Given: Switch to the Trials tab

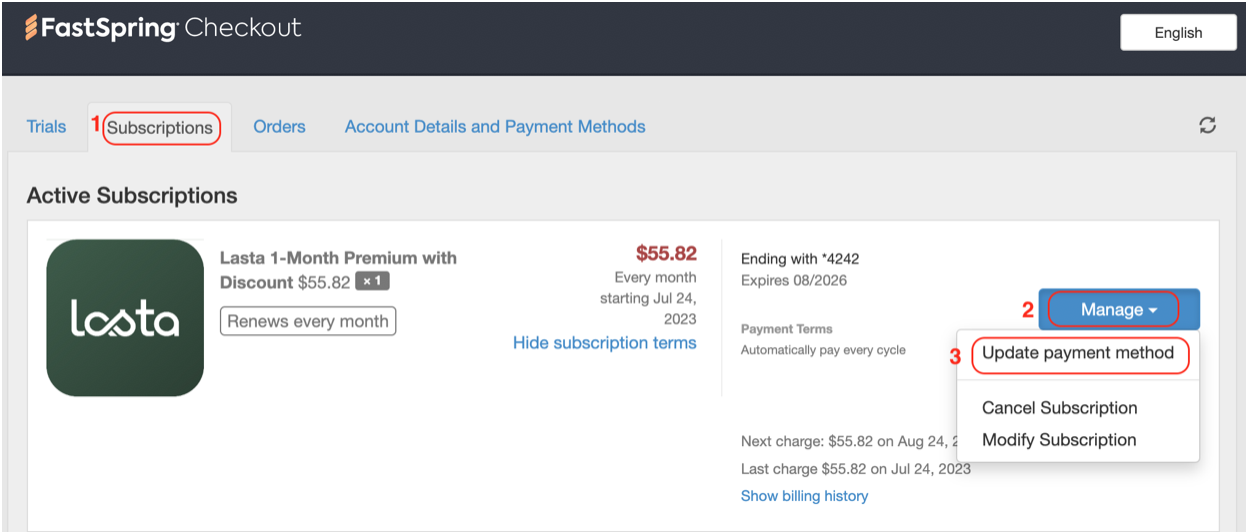Looking at the screenshot, I should [47, 127].
